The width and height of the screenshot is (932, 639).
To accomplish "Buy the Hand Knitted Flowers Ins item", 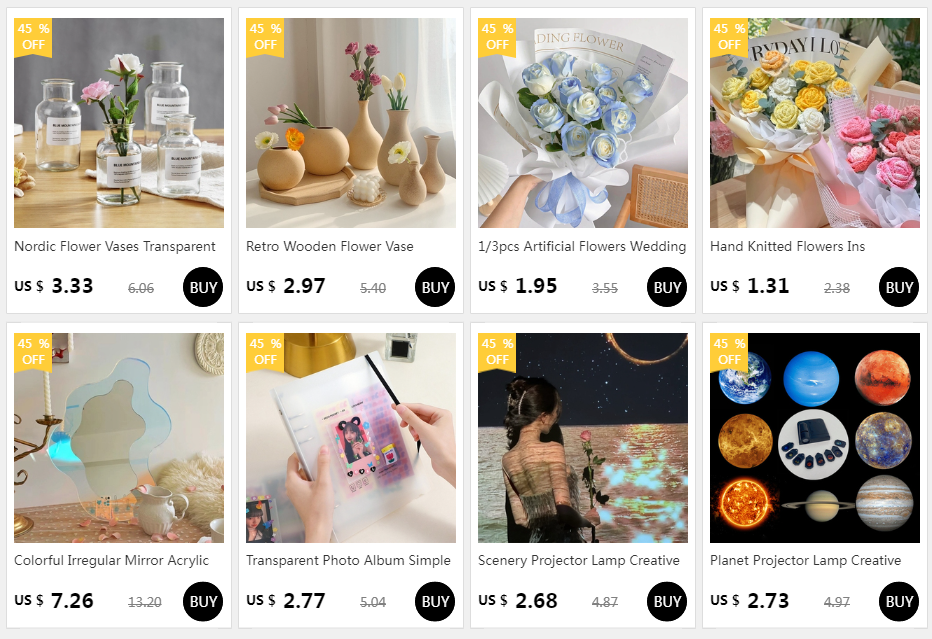I will pos(898,287).
